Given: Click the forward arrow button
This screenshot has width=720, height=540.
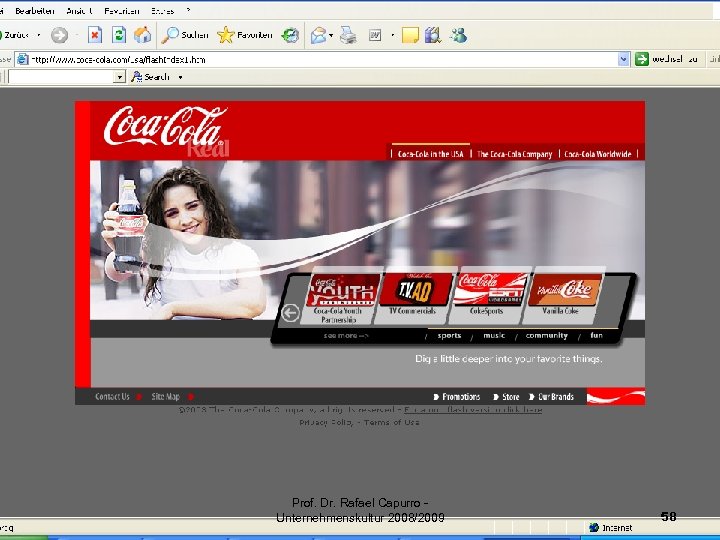Looking at the screenshot, I should pyautogui.click(x=59, y=35).
